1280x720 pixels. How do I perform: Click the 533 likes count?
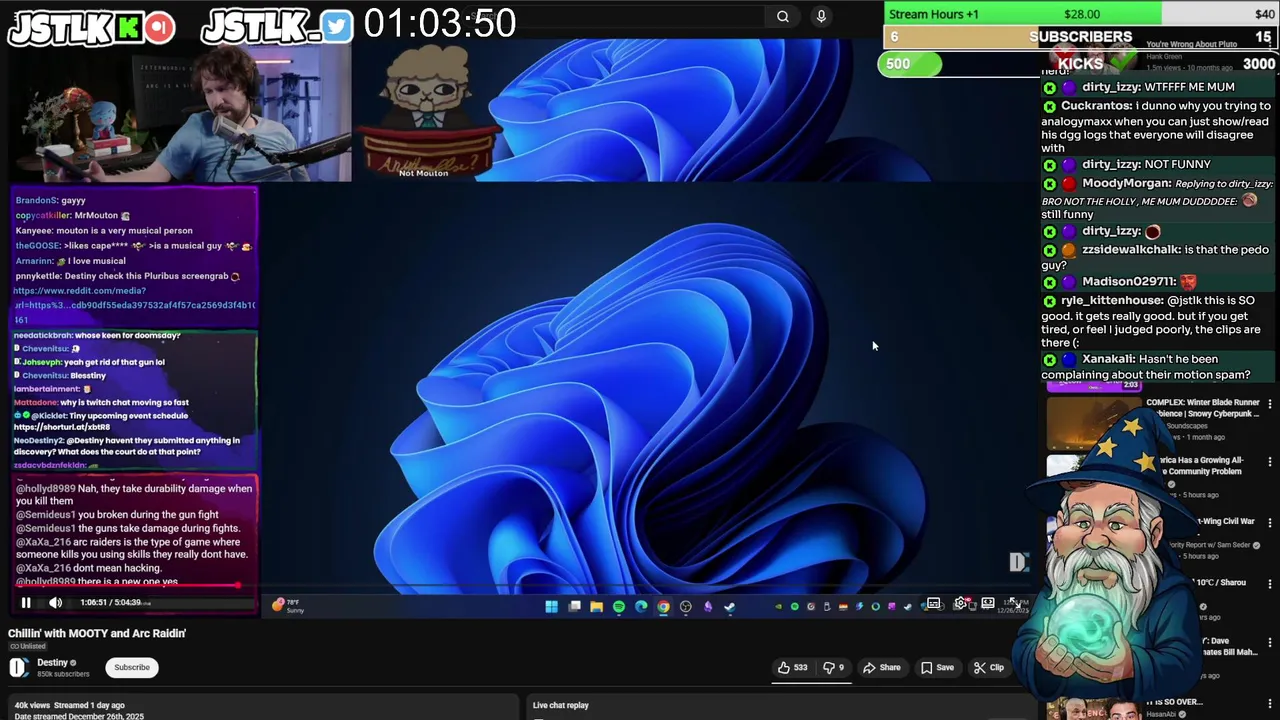coord(800,667)
